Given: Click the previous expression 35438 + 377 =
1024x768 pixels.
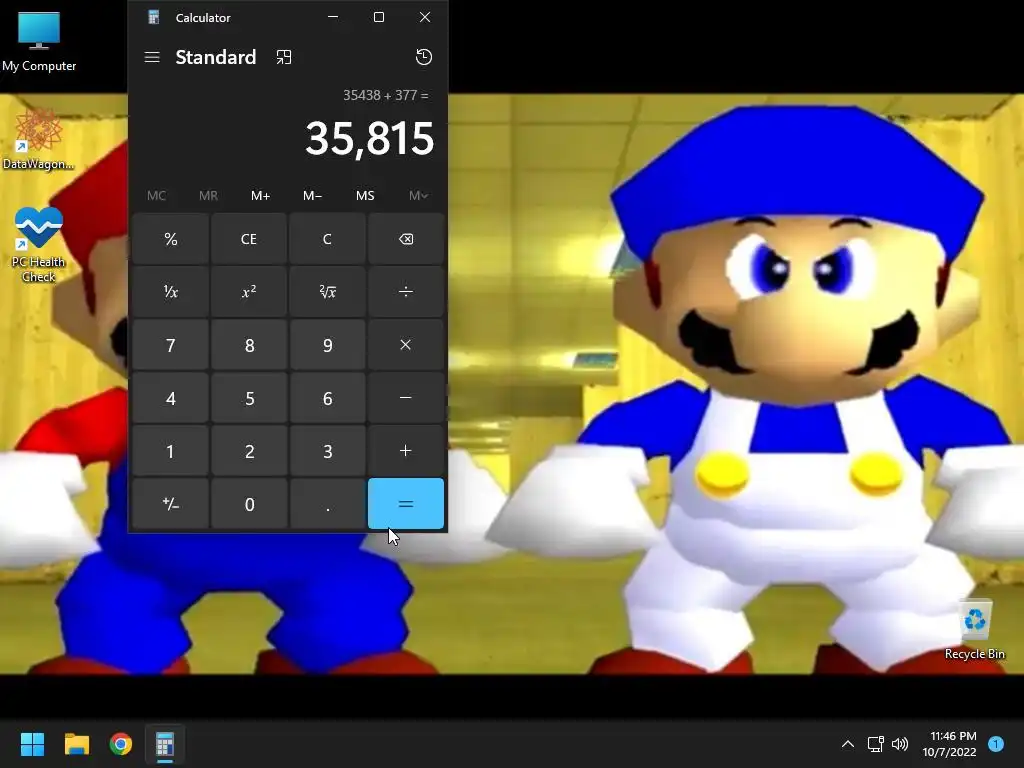Looking at the screenshot, I should [386, 95].
